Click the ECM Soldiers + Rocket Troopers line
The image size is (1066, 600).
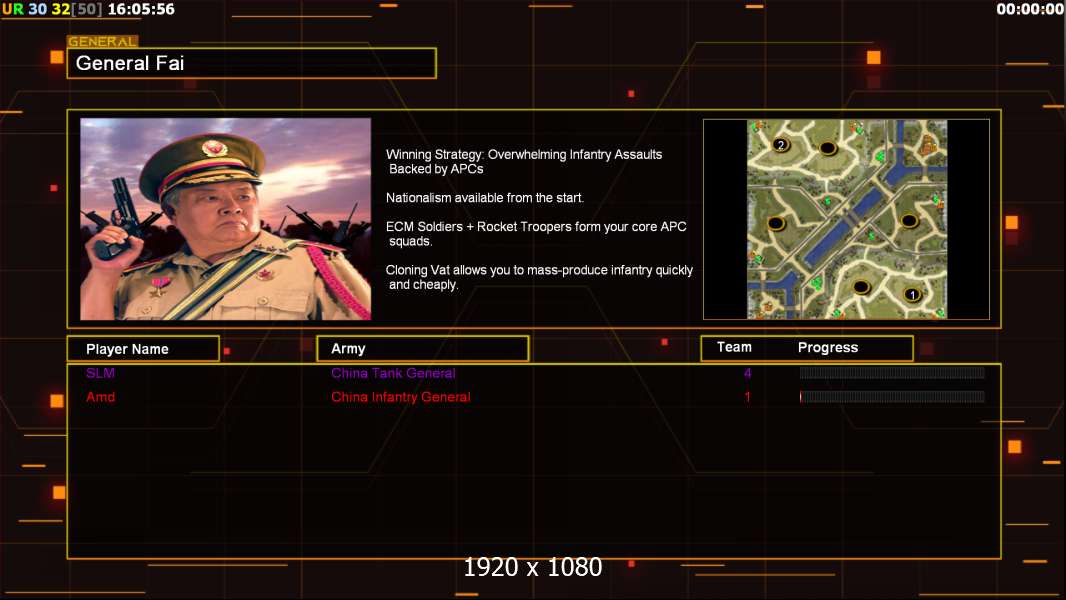[x=536, y=234]
